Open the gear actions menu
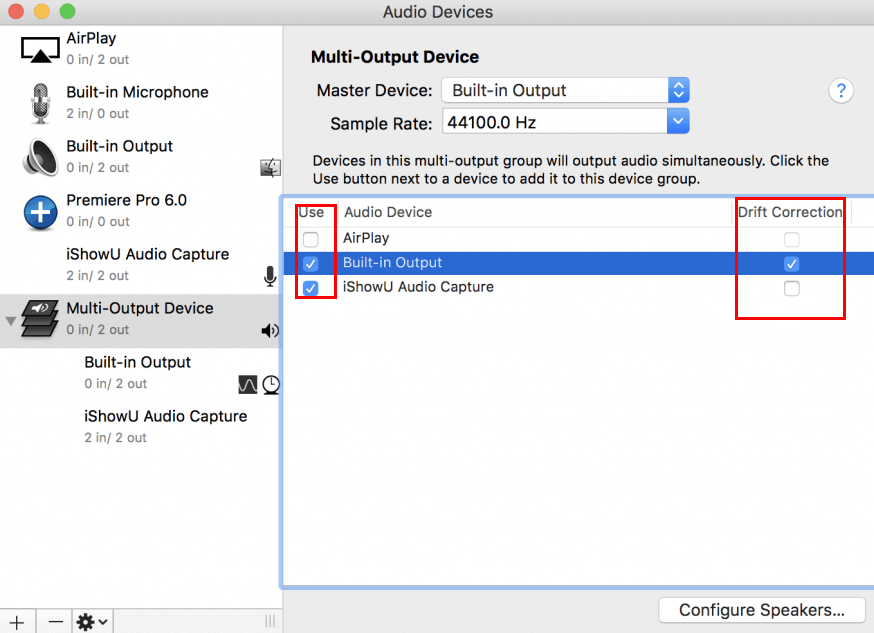The height and width of the screenshot is (633, 874). point(93,622)
